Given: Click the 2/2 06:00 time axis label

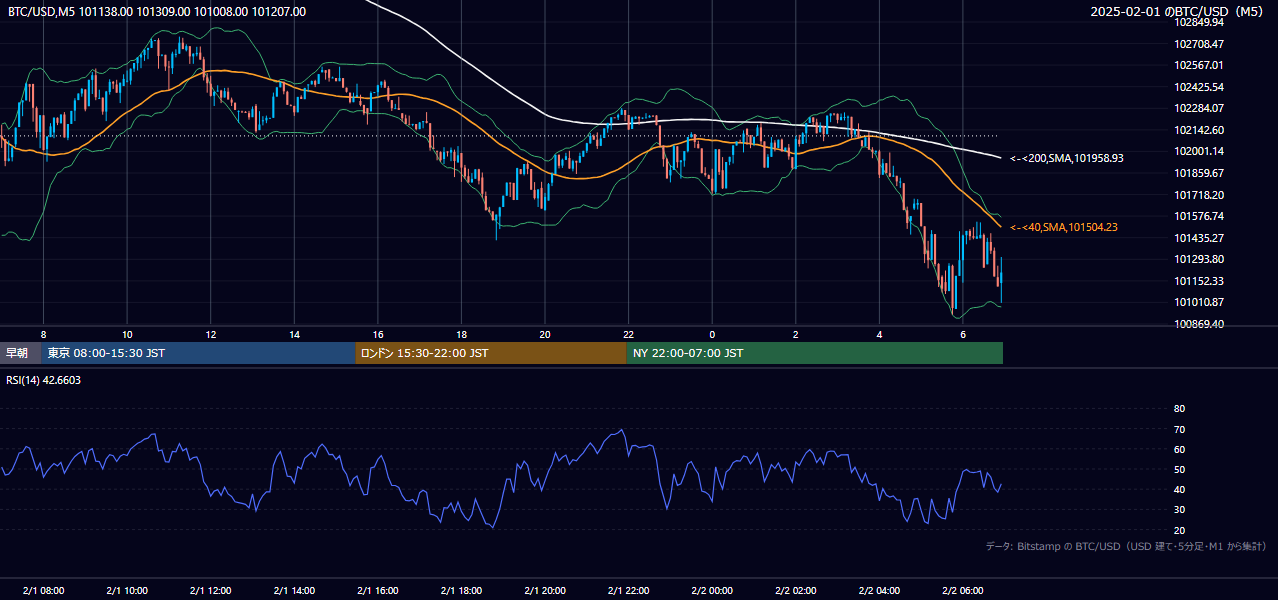Looking at the screenshot, I should pos(963,591).
